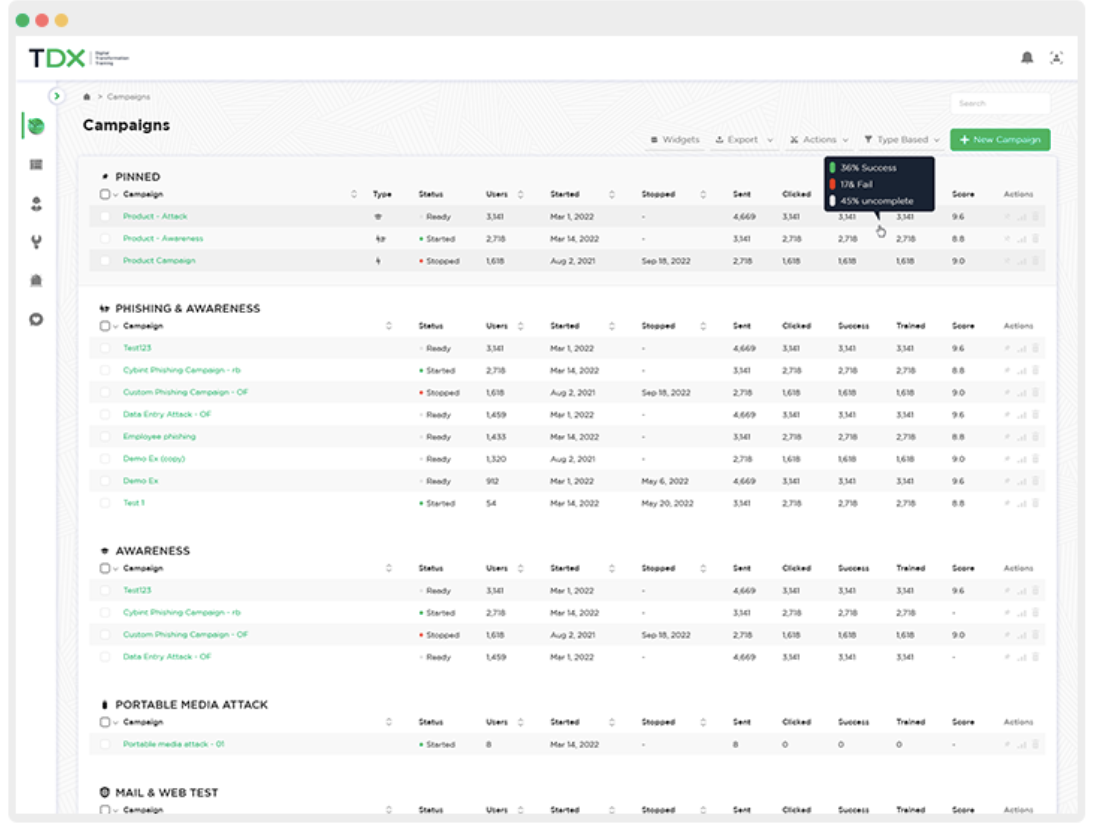This screenshot has height=830, width=1096.
Task: Toggle select-all checkbox in the Awareness section
Action: 105,568
